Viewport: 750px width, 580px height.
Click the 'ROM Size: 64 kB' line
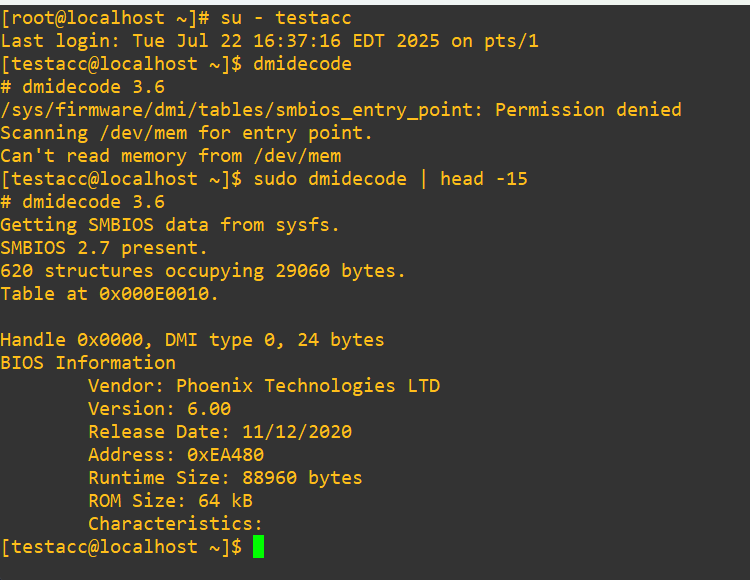[170, 501]
